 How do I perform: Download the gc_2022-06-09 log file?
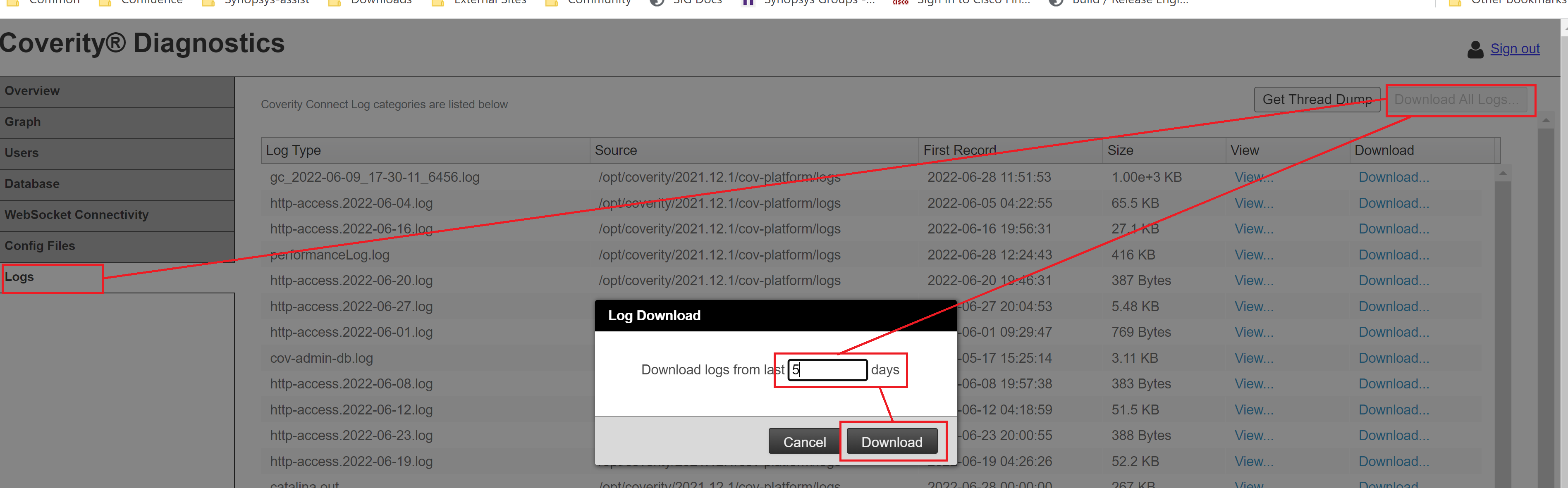coord(1394,178)
